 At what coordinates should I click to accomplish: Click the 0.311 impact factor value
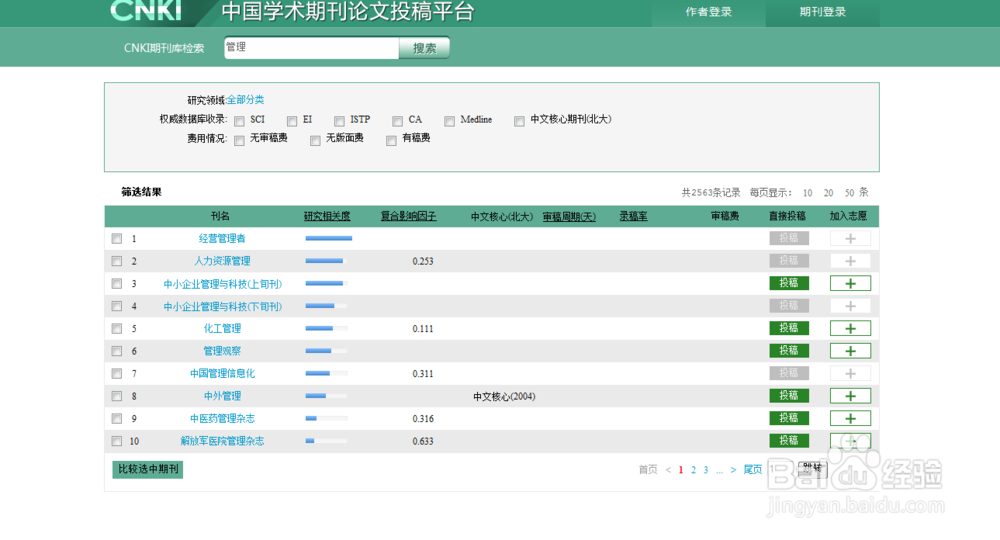(x=423, y=374)
